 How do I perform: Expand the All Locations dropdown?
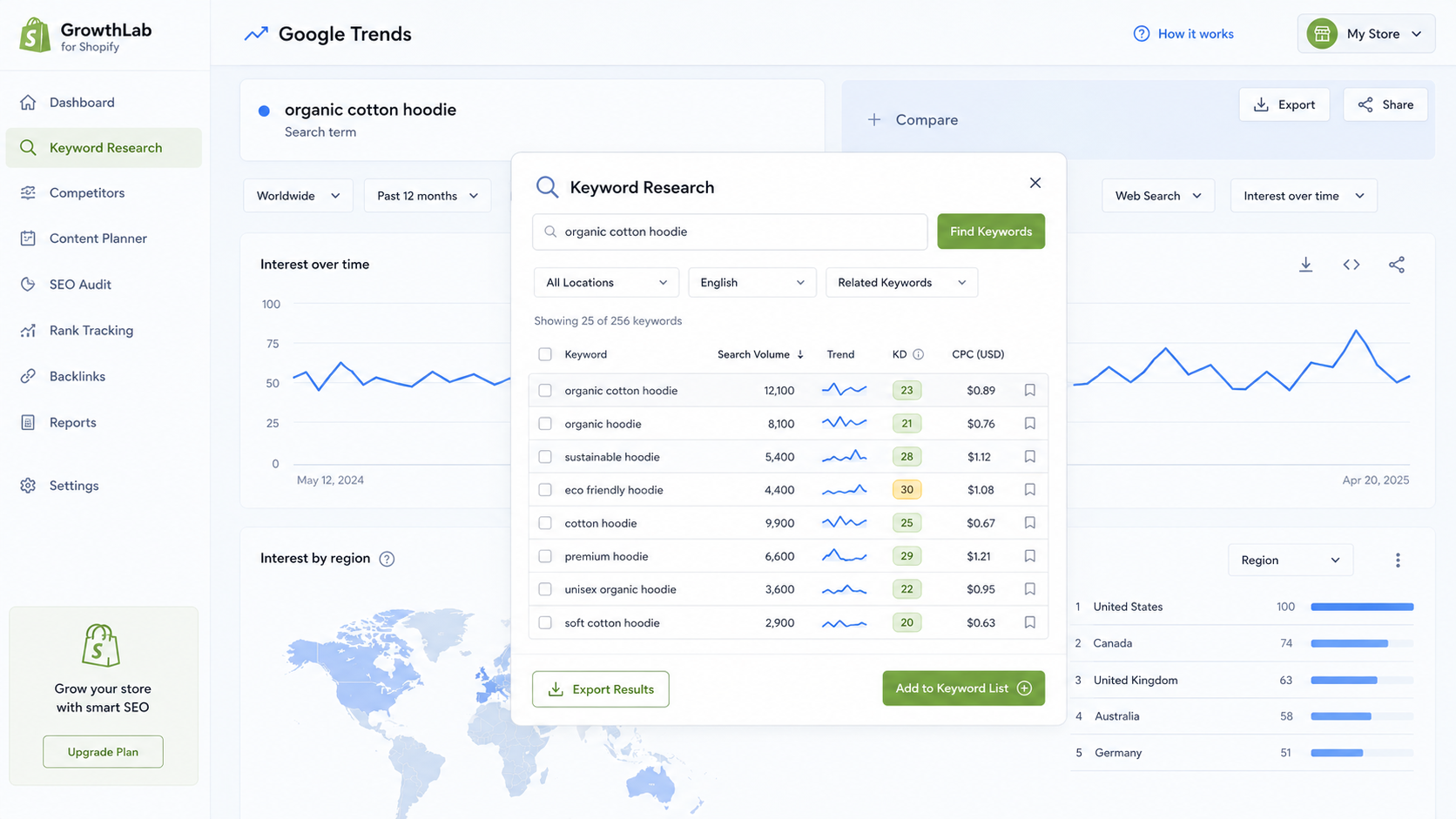pyautogui.click(x=606, y=282)
